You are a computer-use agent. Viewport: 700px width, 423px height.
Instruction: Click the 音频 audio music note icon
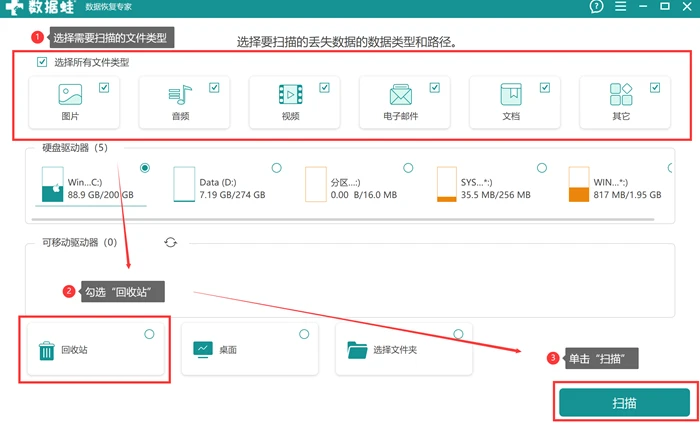coord(180,95)
